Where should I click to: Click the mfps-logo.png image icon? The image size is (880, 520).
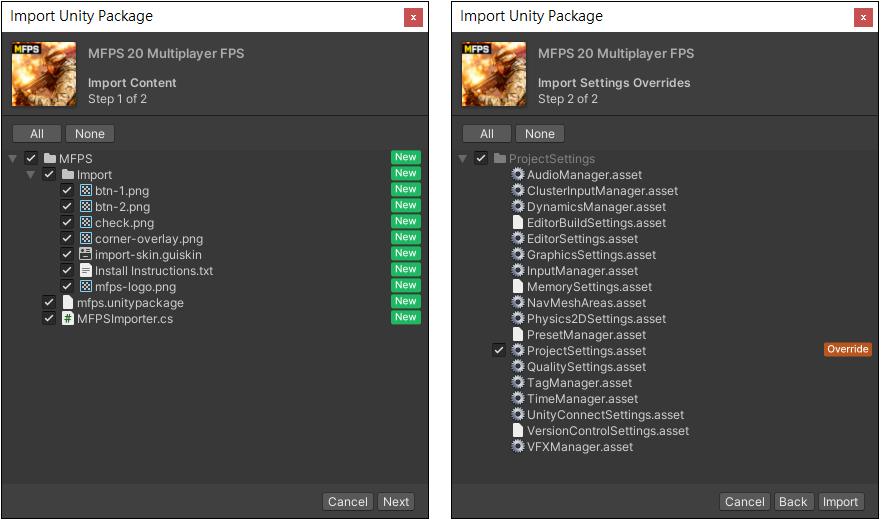(x=86, y=287)
